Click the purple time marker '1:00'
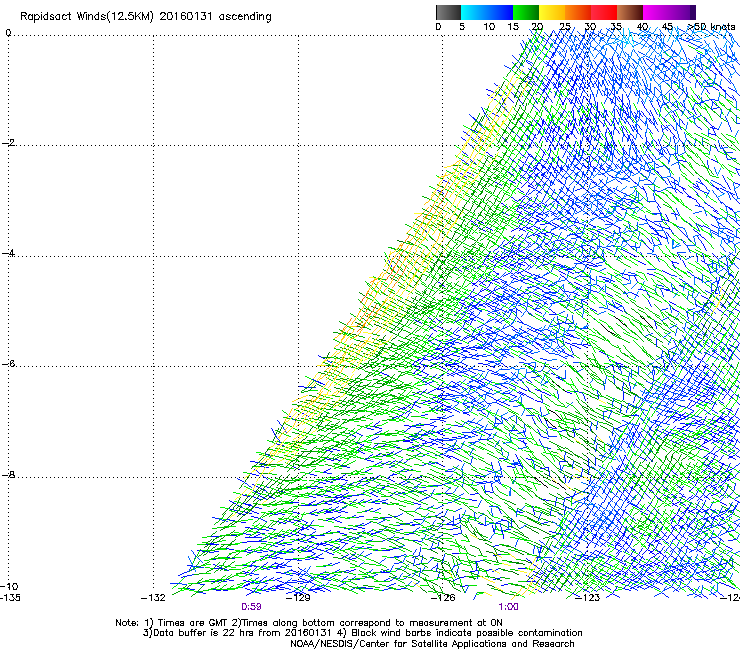This screenshot has height=650, width=740. click(508, 607)
